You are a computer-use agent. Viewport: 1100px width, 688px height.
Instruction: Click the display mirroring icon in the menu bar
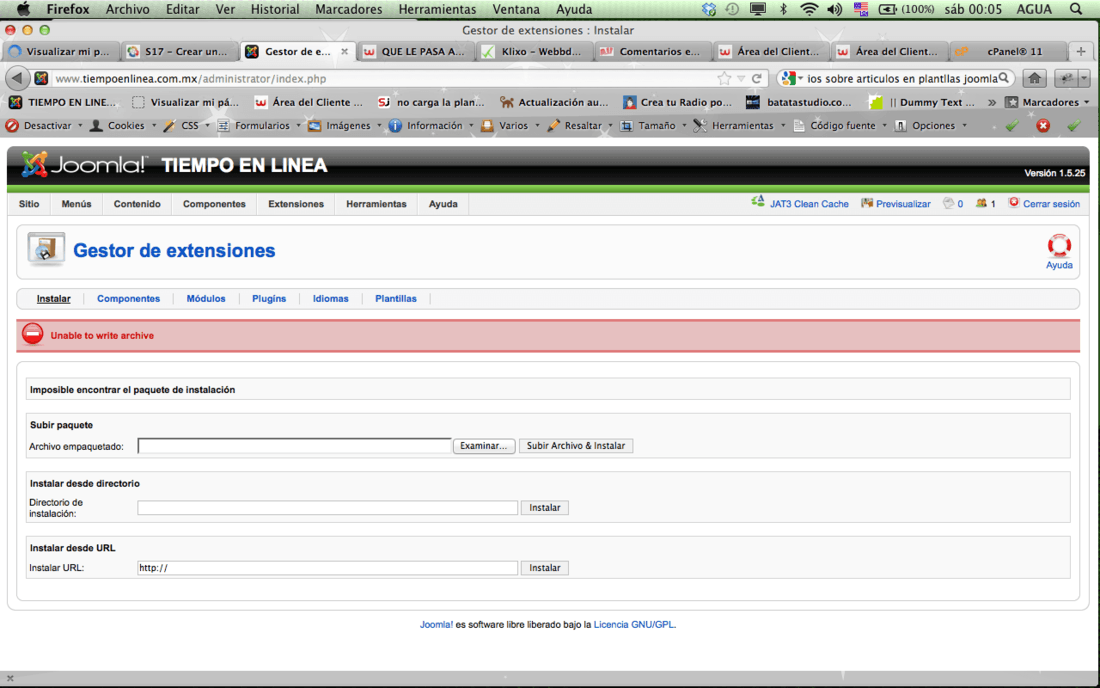(x=758, y=9)
